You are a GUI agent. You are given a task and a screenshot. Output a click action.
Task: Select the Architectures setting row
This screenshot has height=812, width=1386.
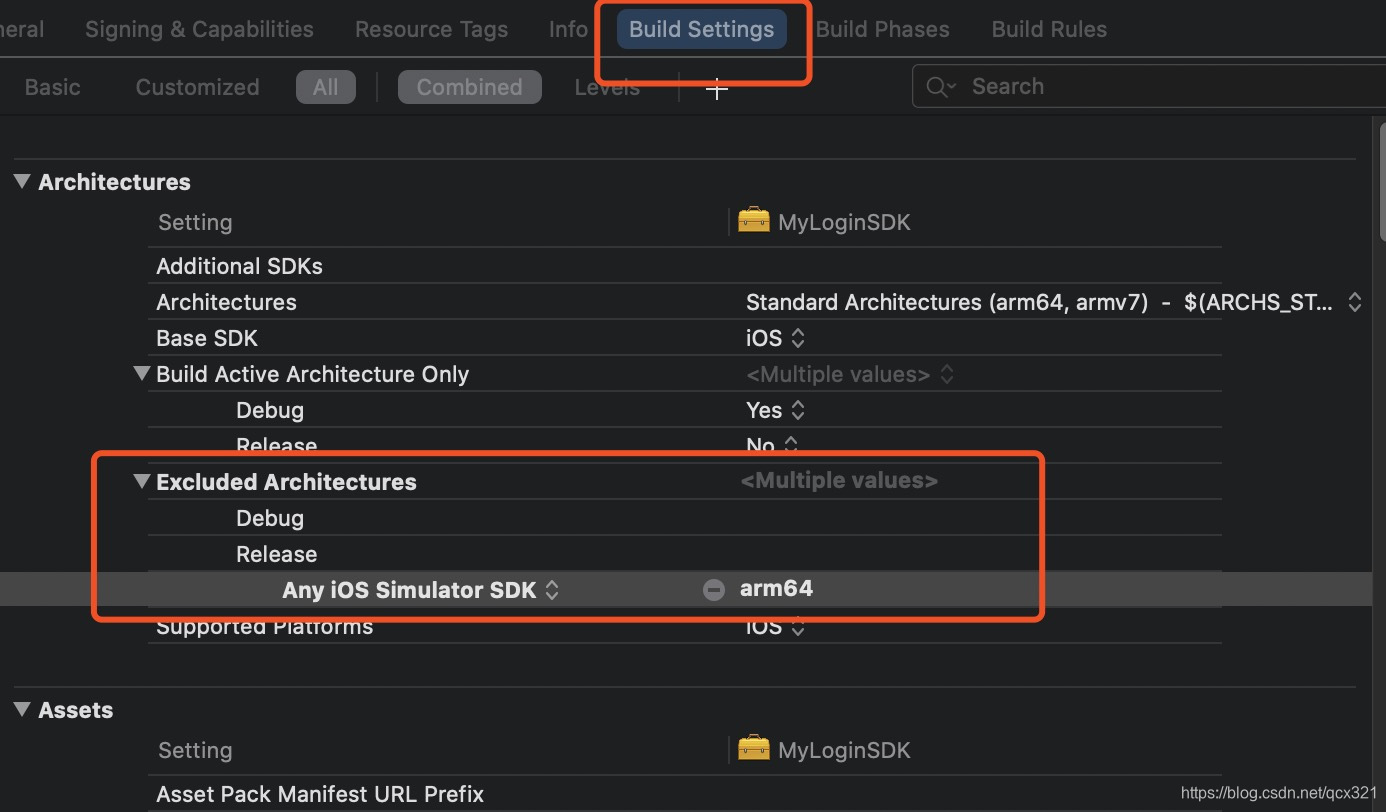tap(685, 302)
